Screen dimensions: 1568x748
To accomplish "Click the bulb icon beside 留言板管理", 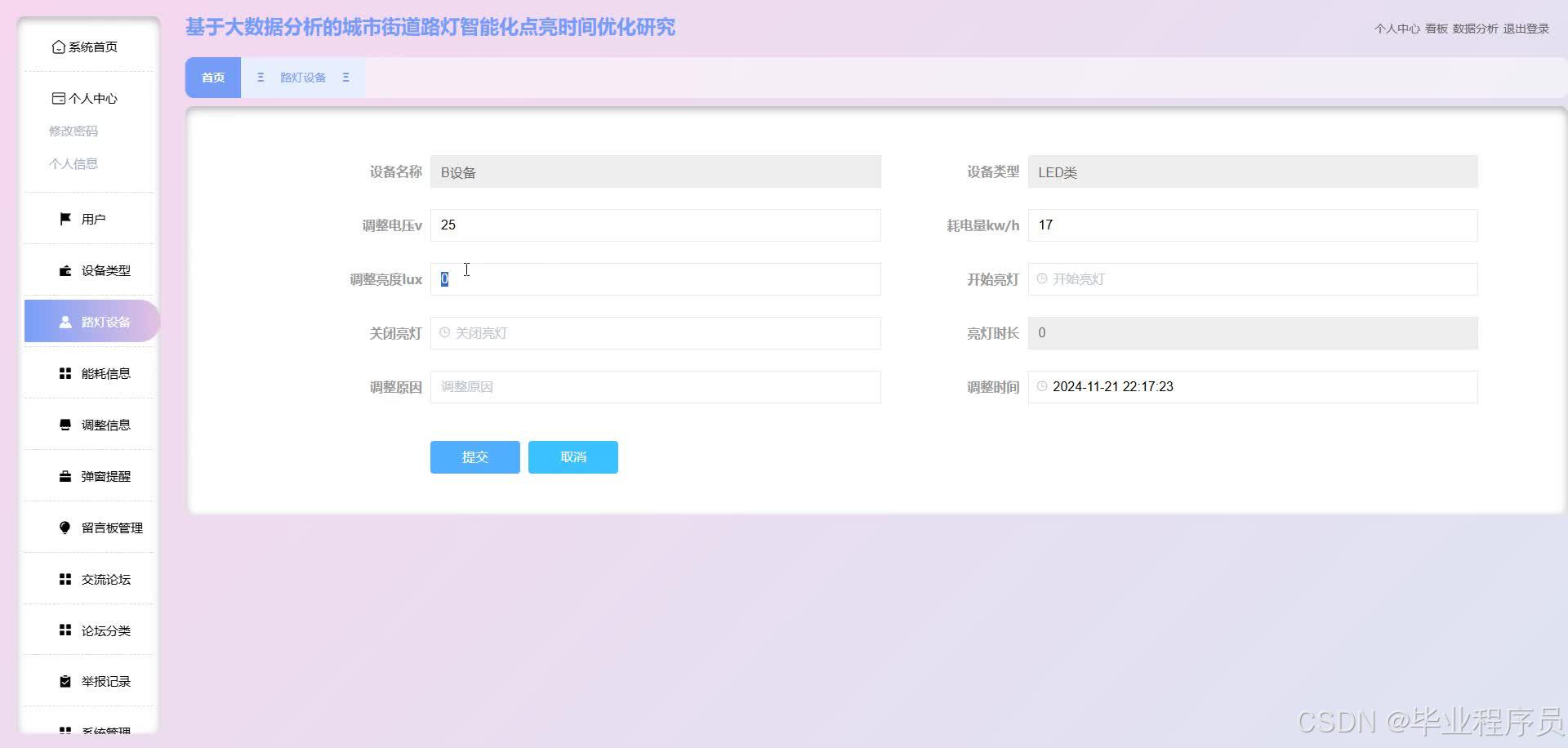I will click(x=65, y=528).
